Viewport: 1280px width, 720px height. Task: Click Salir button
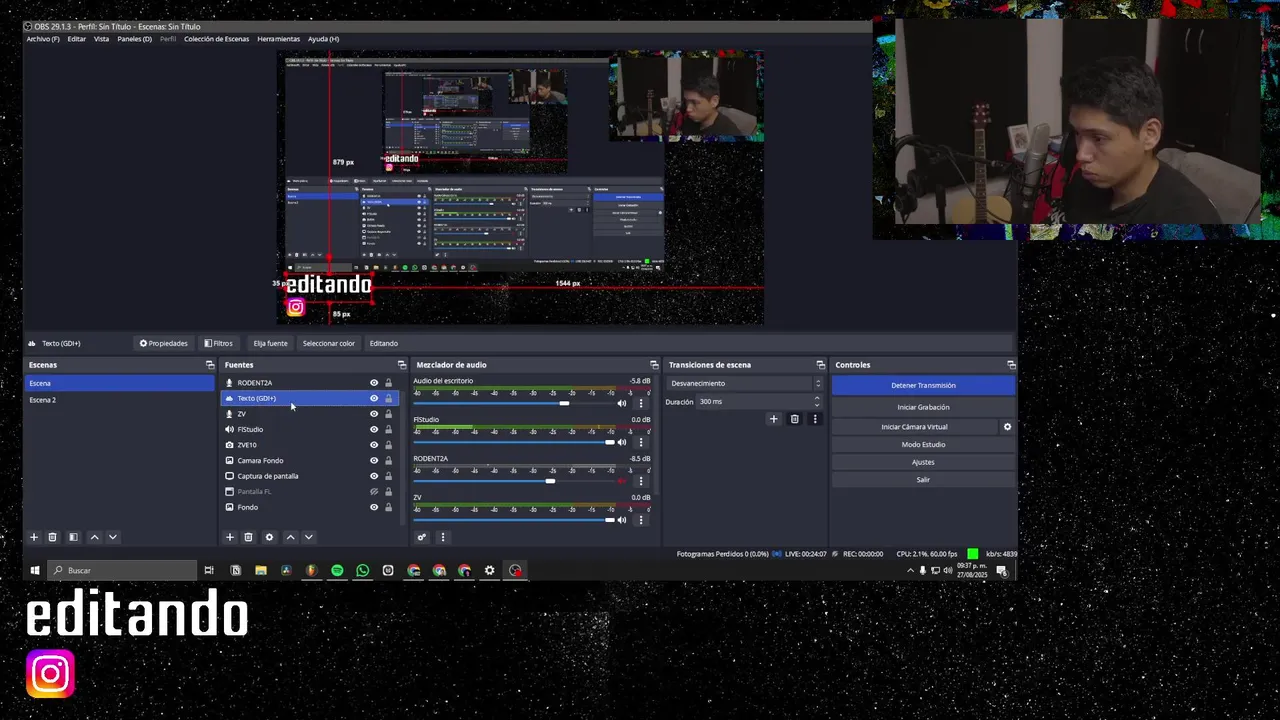(x=923, y=480)
